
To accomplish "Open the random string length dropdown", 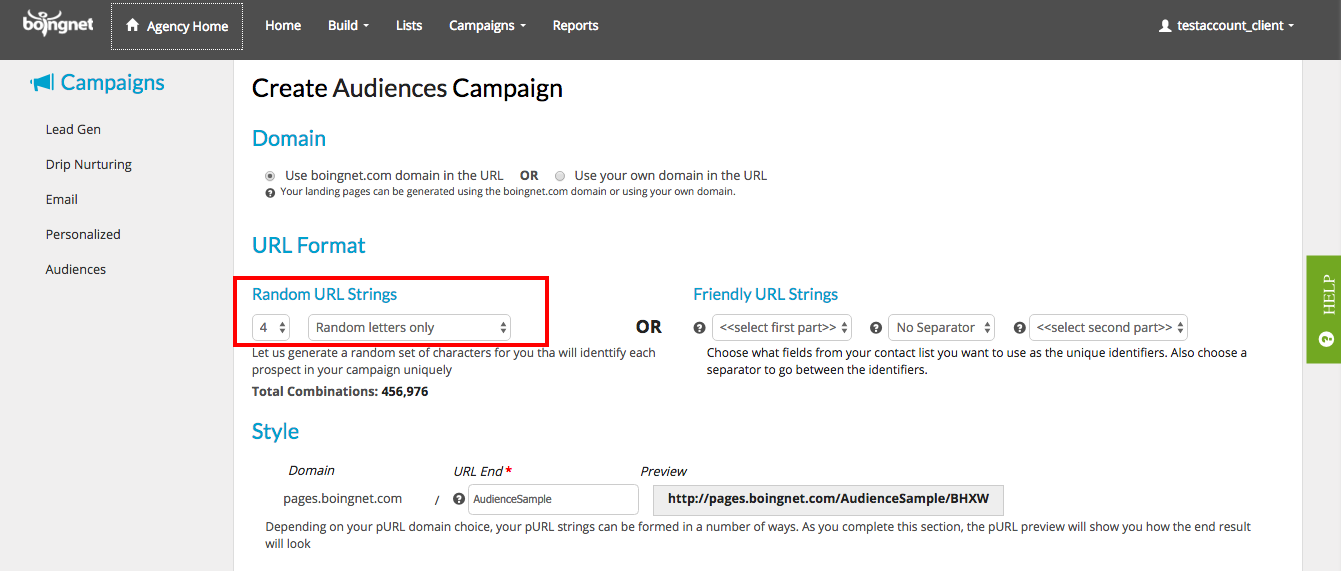I will 271,327.
